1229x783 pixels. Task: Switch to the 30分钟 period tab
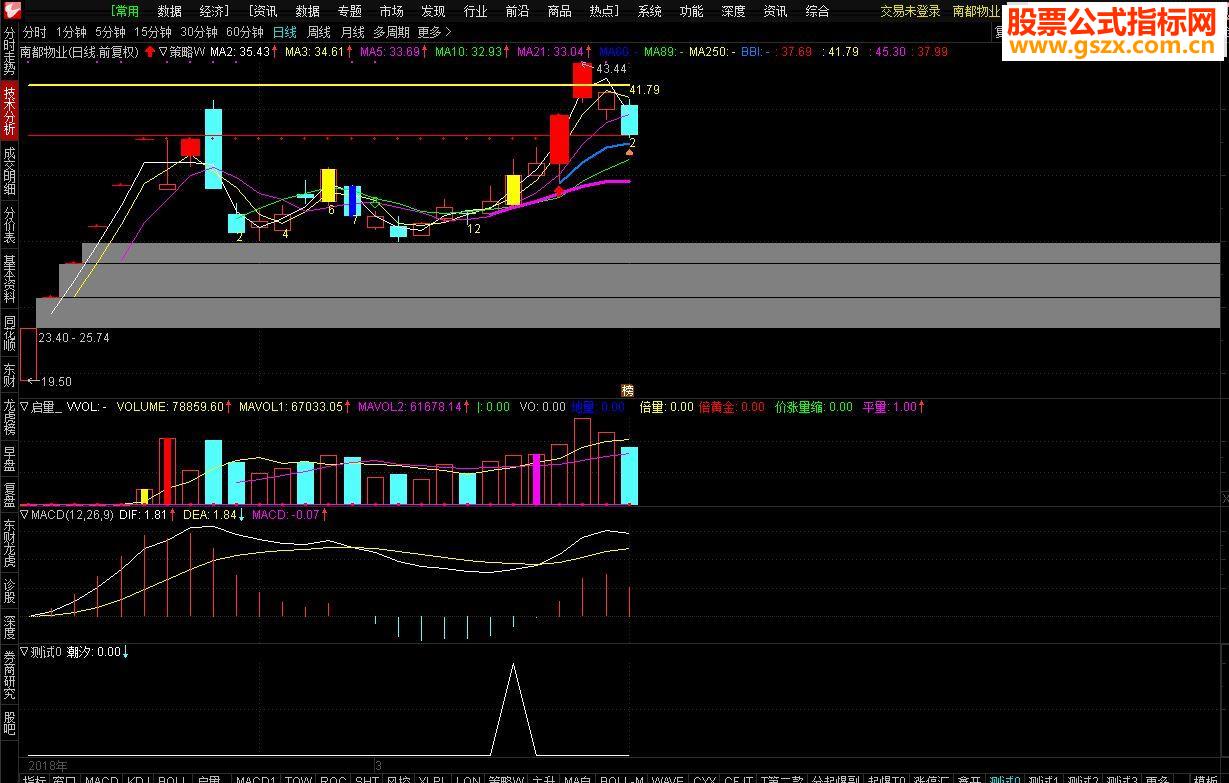coord(199,32)
